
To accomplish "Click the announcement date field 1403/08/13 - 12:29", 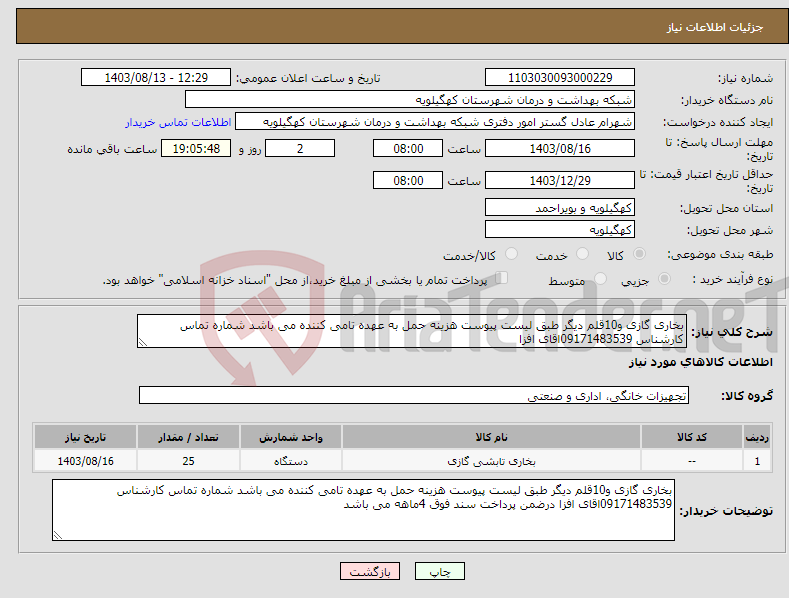I will click(x=155, y=78).
